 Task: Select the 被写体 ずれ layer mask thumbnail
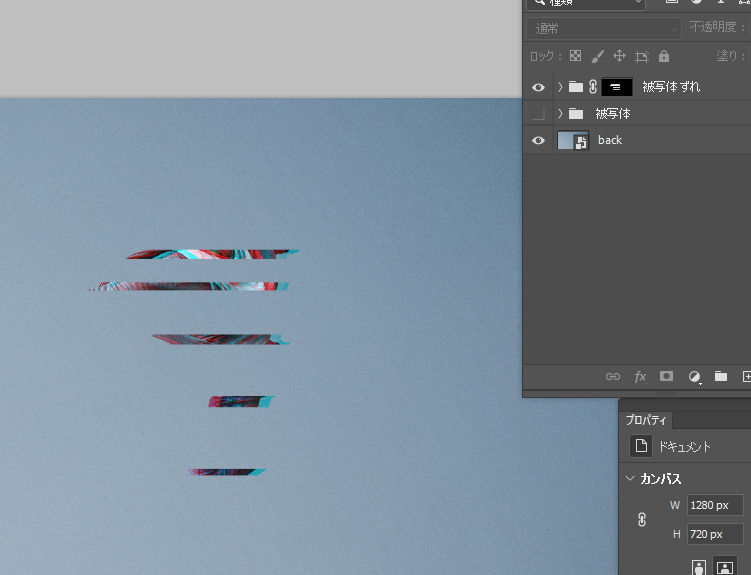[x=617, y=87]
